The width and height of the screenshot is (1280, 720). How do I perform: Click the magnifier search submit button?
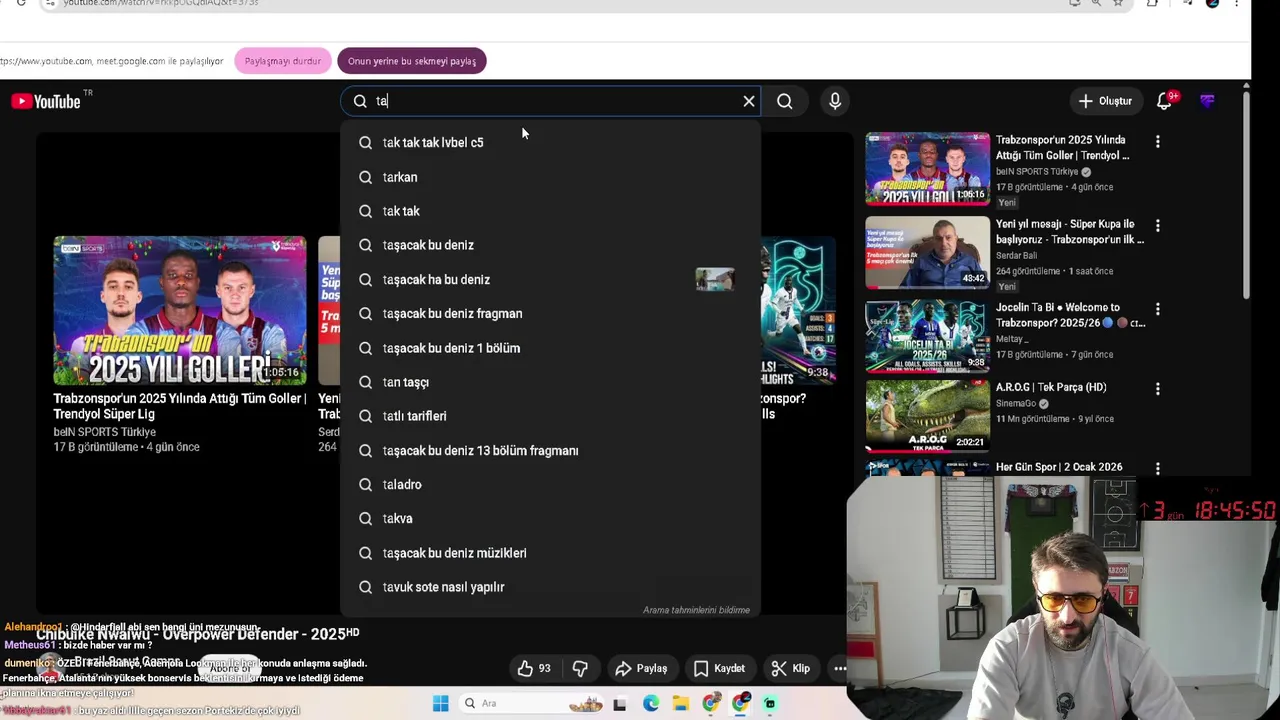click(785, 101)
